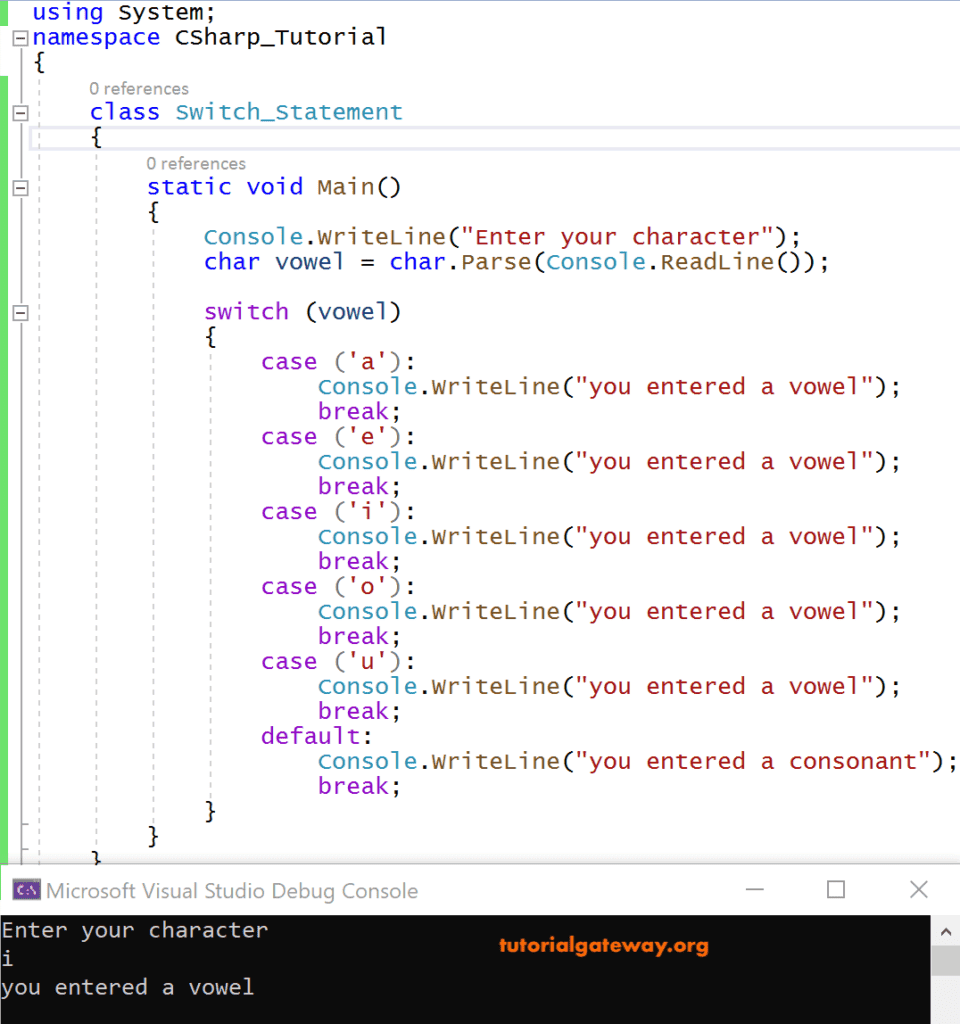Open 0 references above Switch_Statement class

click(139, 88)
